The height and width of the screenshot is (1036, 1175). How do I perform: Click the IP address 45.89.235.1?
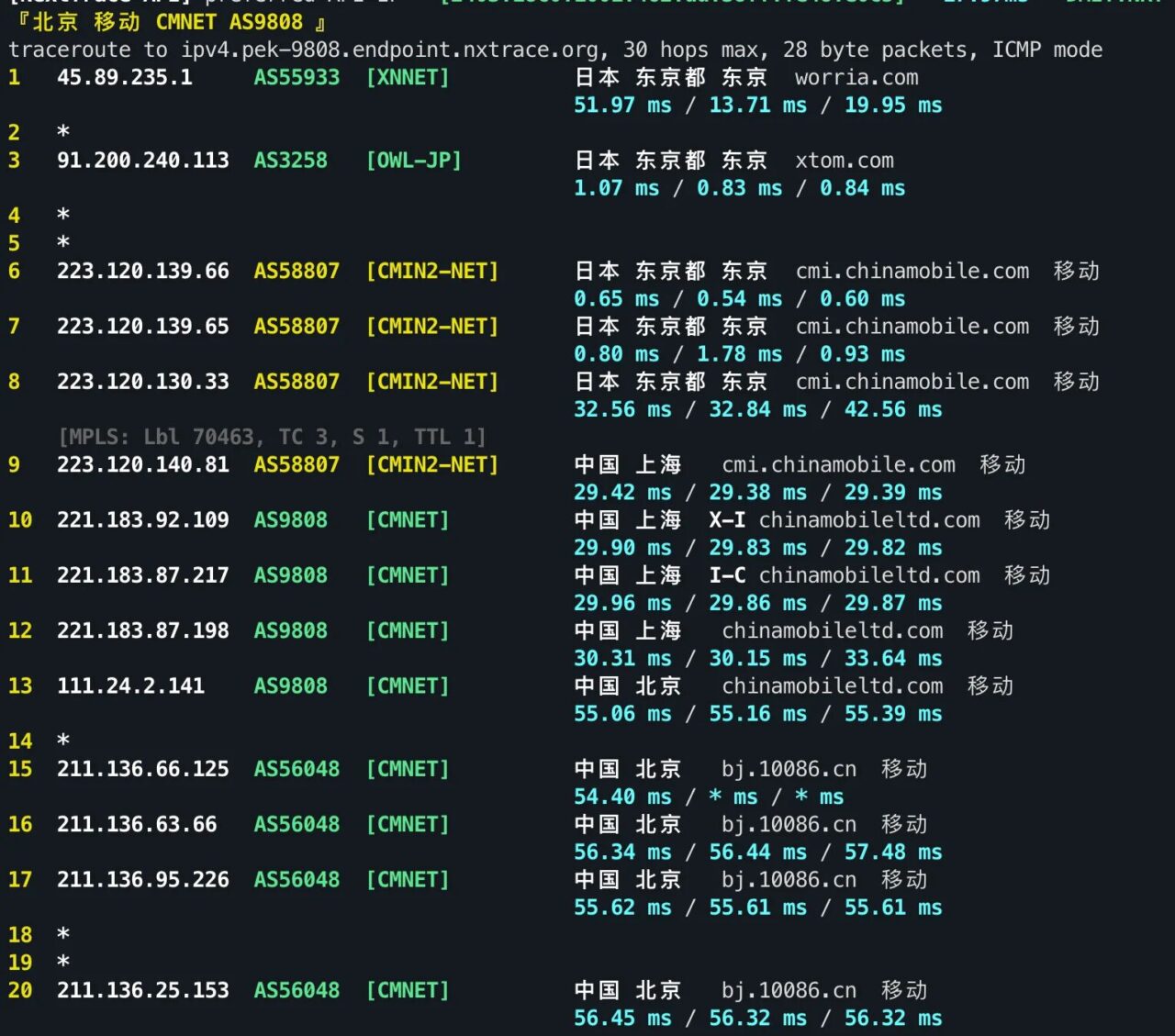tap(125, 78)
